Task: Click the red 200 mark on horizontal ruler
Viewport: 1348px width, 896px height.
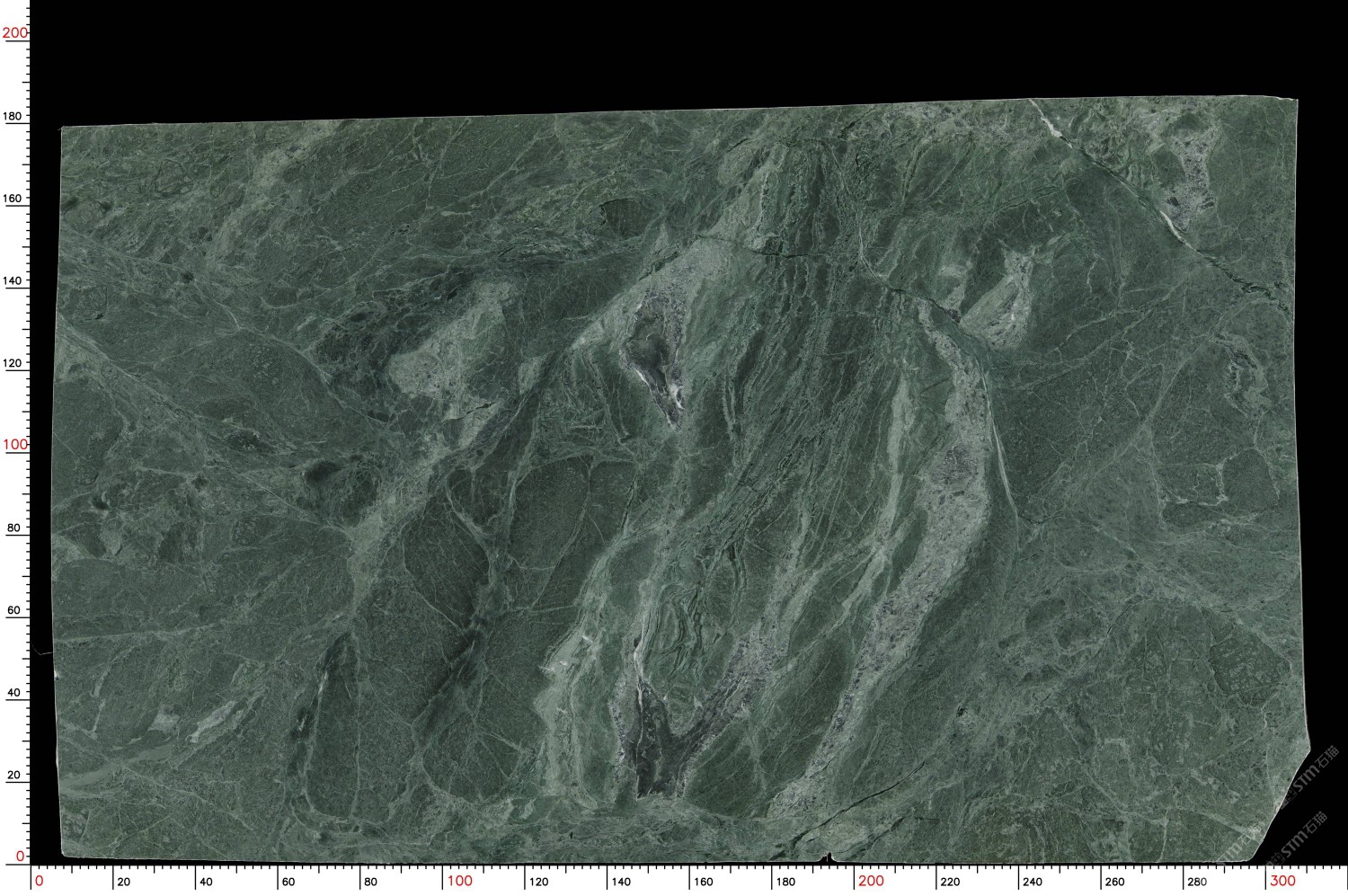Action: point(870,881)
